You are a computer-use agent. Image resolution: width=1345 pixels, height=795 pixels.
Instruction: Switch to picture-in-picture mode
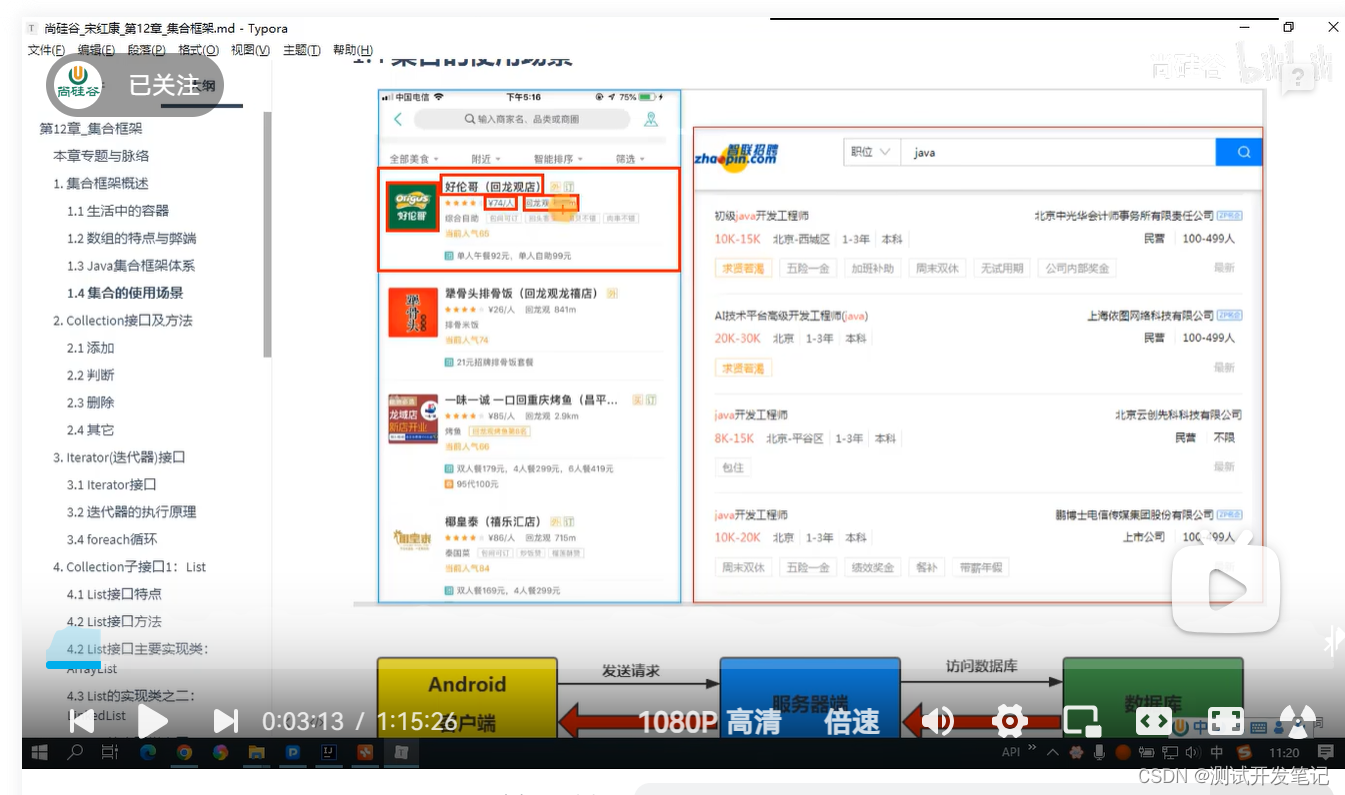coord(1081,721)
